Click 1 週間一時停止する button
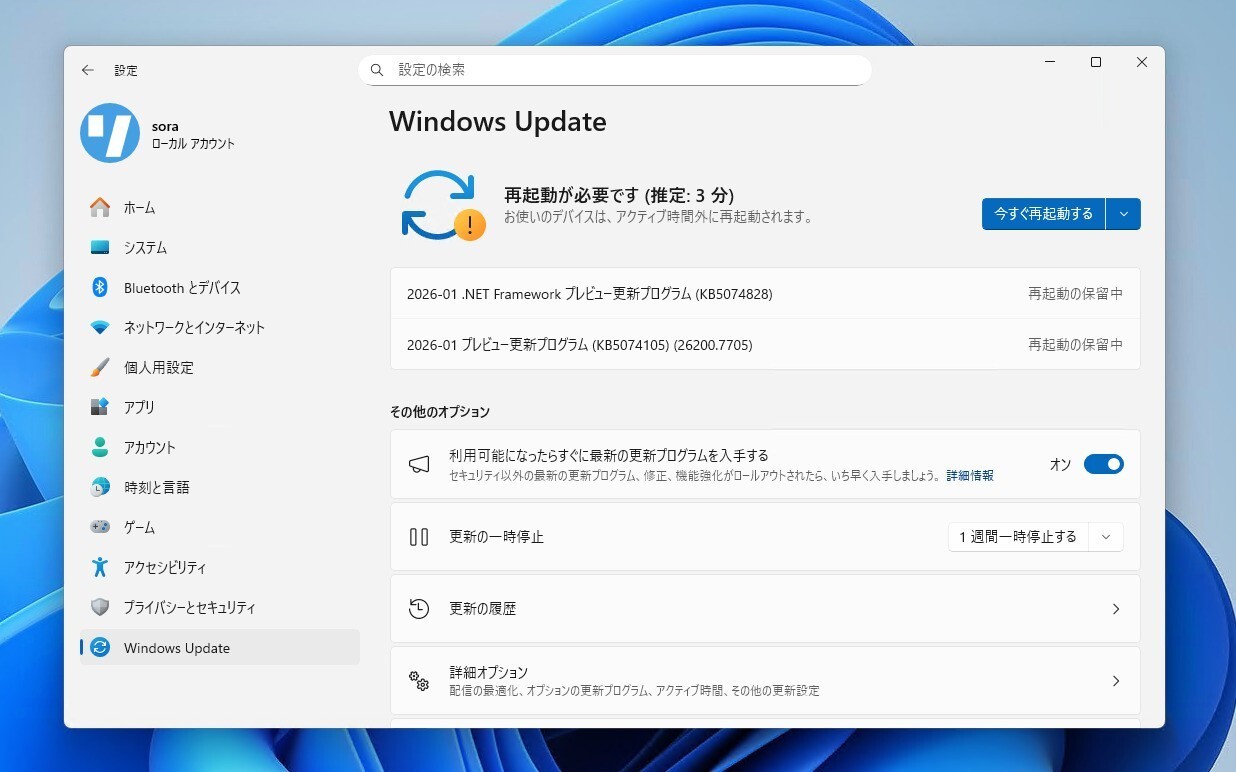Image resolution: width=1236 pixels, height=772 pixels. tap(1018, 537)
